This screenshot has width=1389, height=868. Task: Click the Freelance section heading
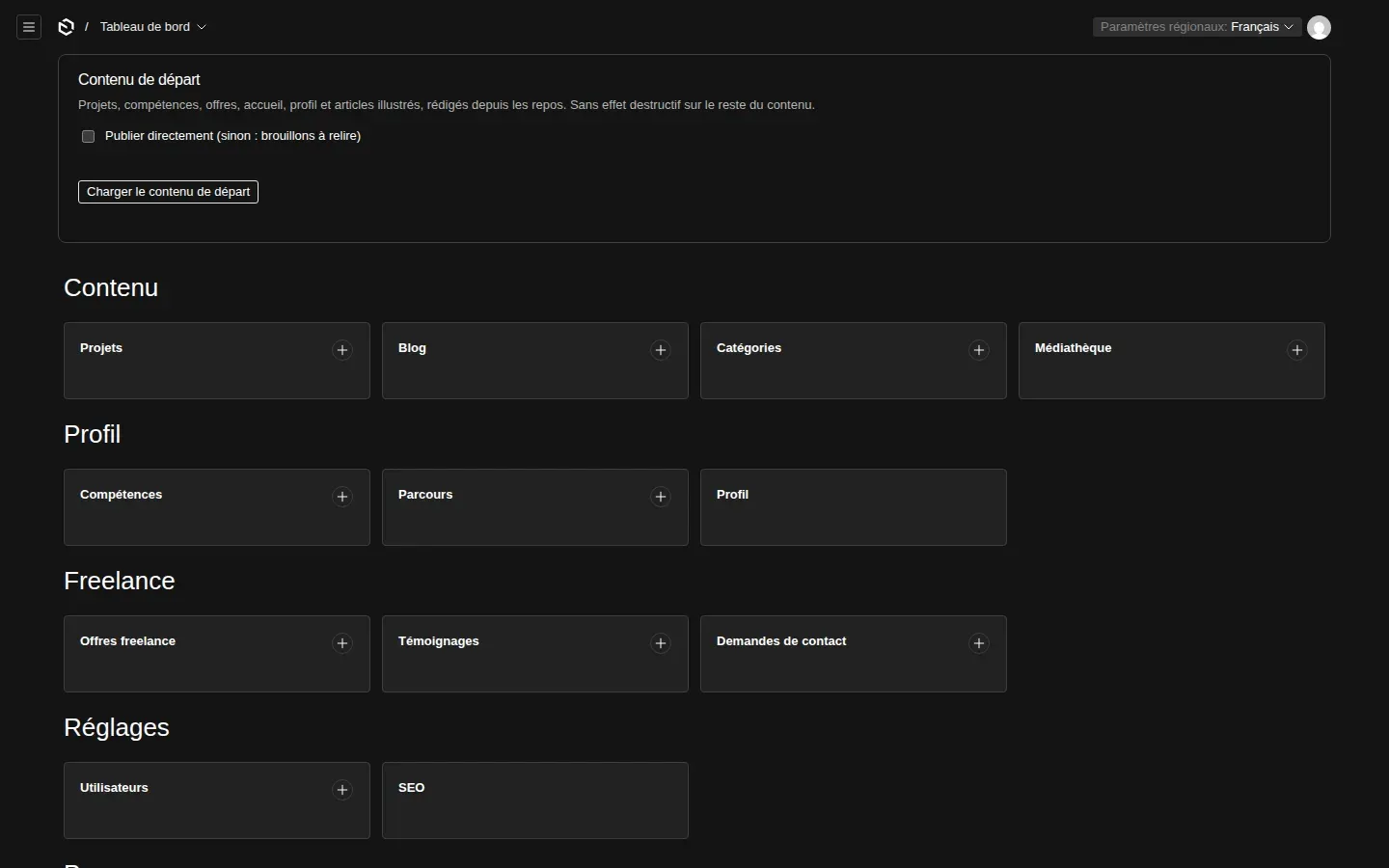120,581
